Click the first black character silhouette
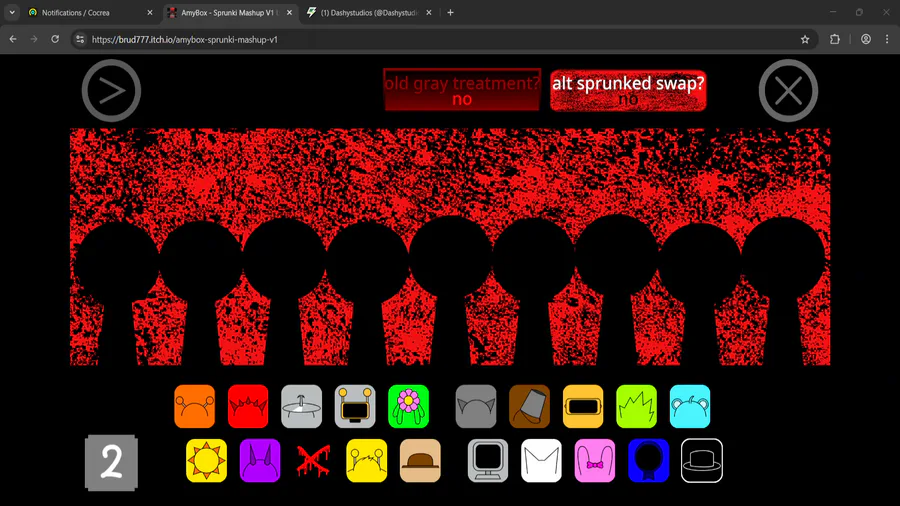This screenshot has height=506, width=900. (x=117, y=291)
